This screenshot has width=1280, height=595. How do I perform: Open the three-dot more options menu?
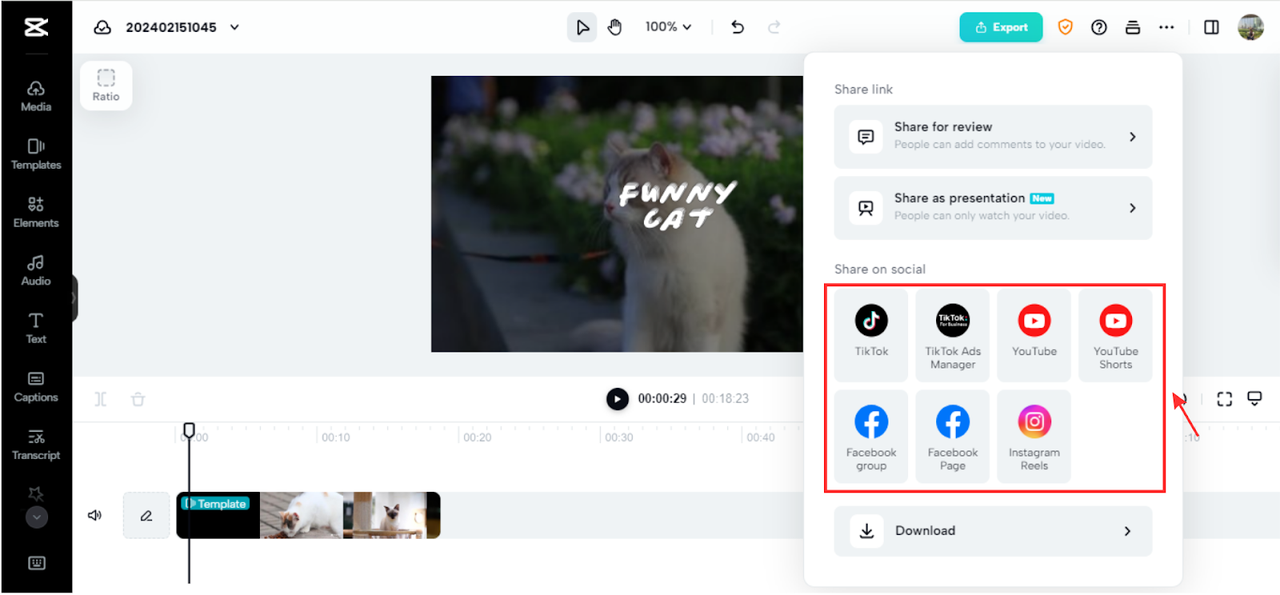(1166, 27)
